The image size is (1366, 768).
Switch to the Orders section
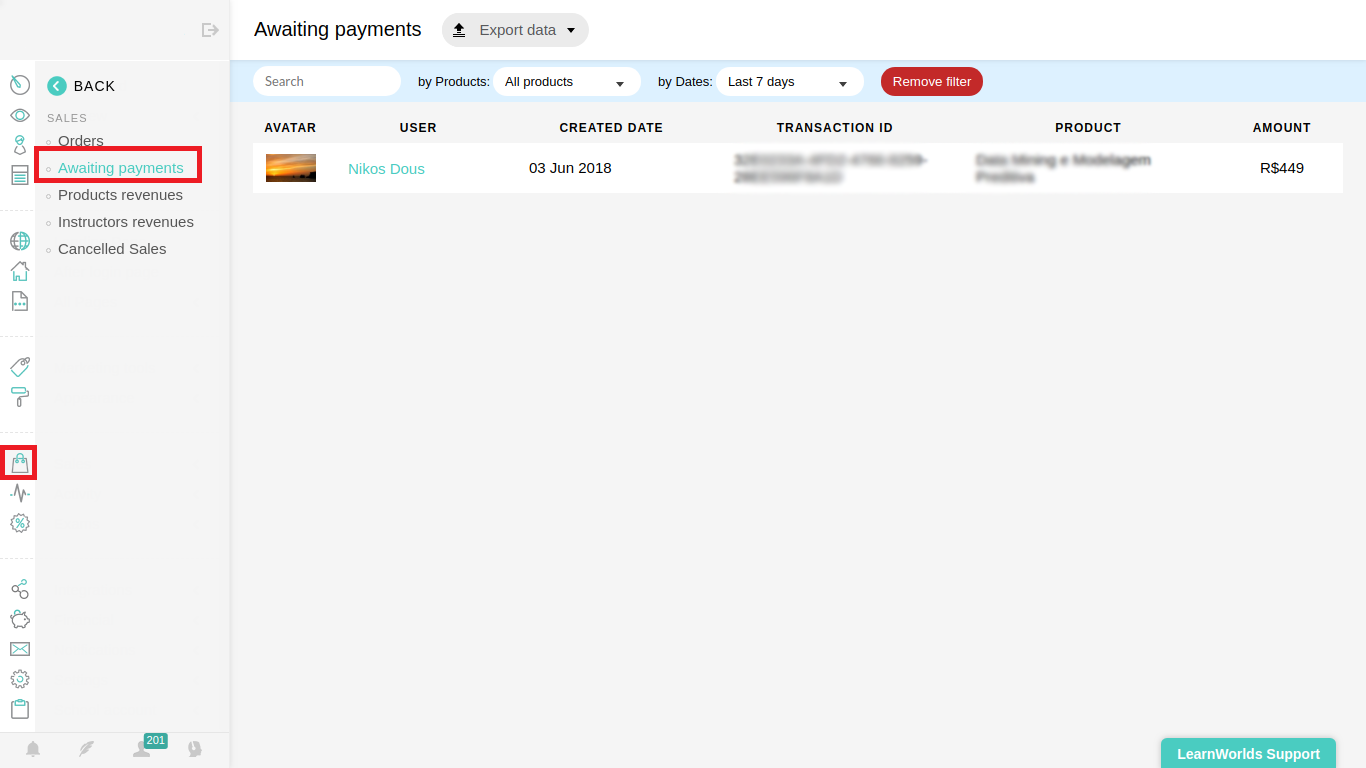click(x=80, y=141)
